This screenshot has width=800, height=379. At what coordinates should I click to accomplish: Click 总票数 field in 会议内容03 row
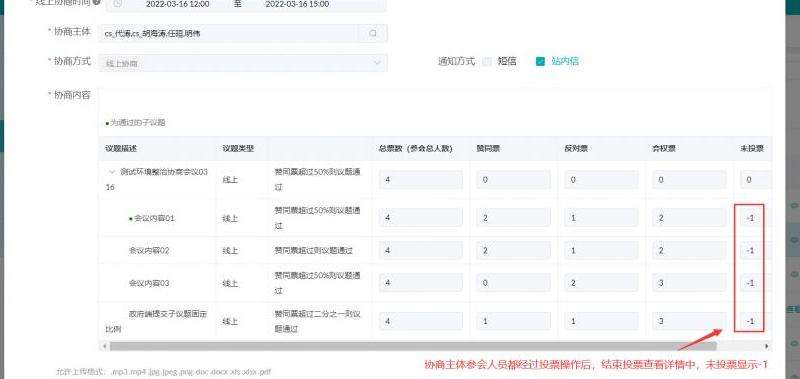click(x=421, y=283)
